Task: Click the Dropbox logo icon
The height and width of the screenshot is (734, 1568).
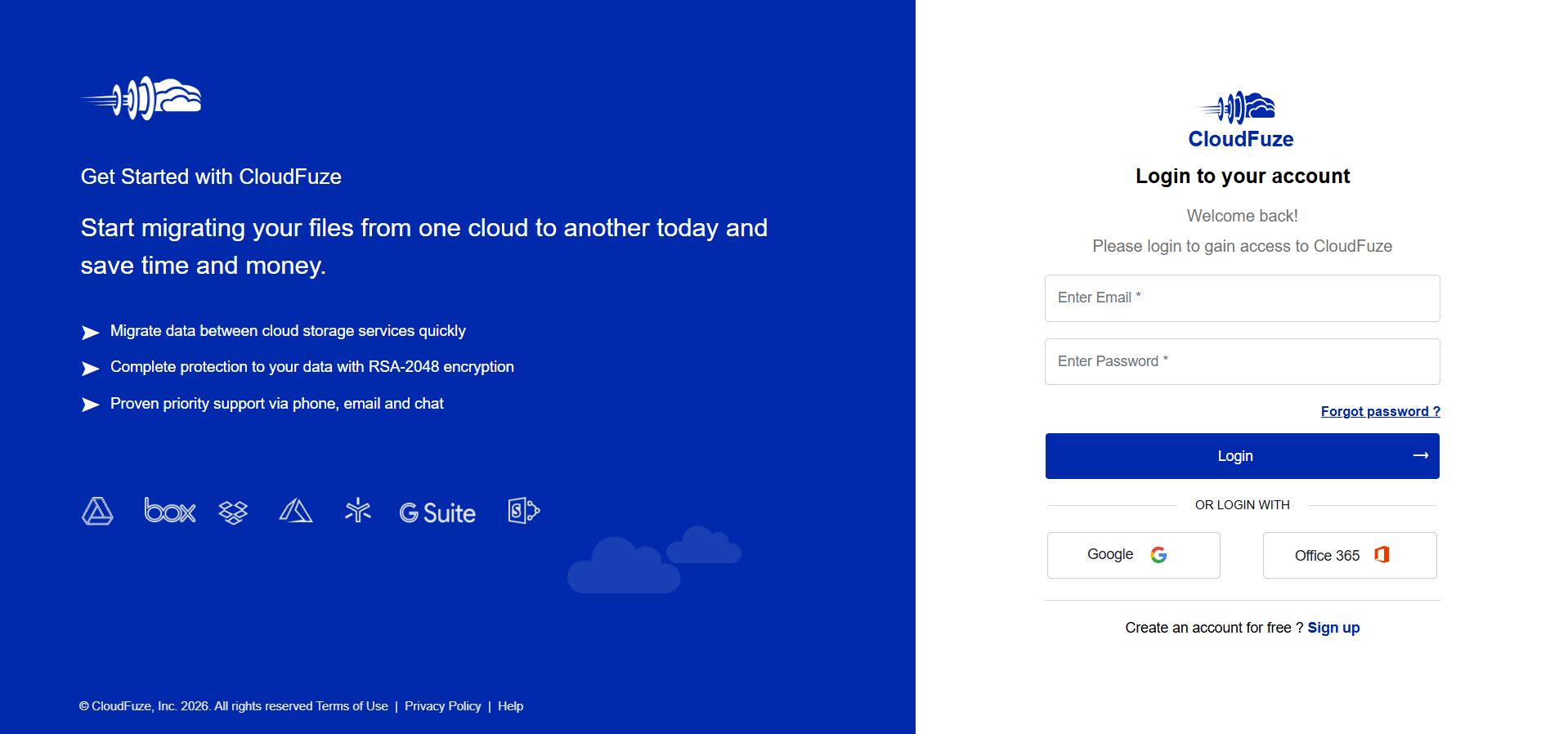Action: point(233,512)
